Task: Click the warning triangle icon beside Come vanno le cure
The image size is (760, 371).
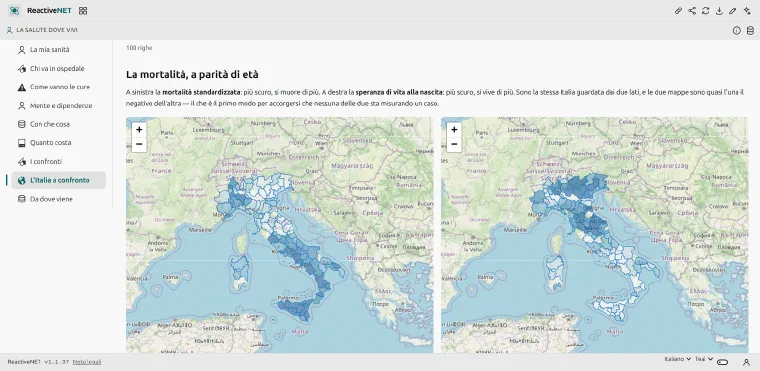Action: click(x=21, y=87)
